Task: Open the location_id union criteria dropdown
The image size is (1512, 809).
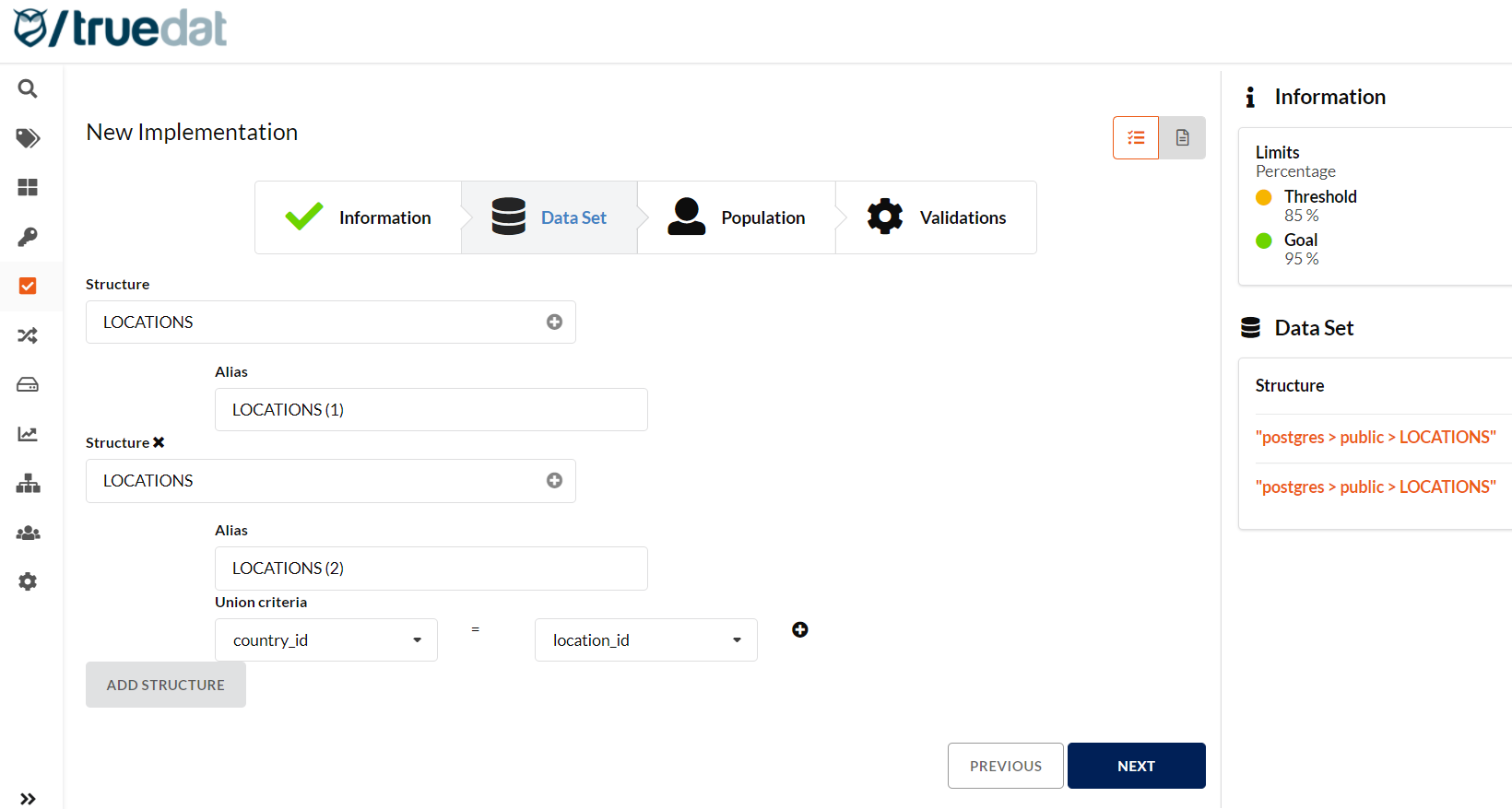Action: (645, 640)
